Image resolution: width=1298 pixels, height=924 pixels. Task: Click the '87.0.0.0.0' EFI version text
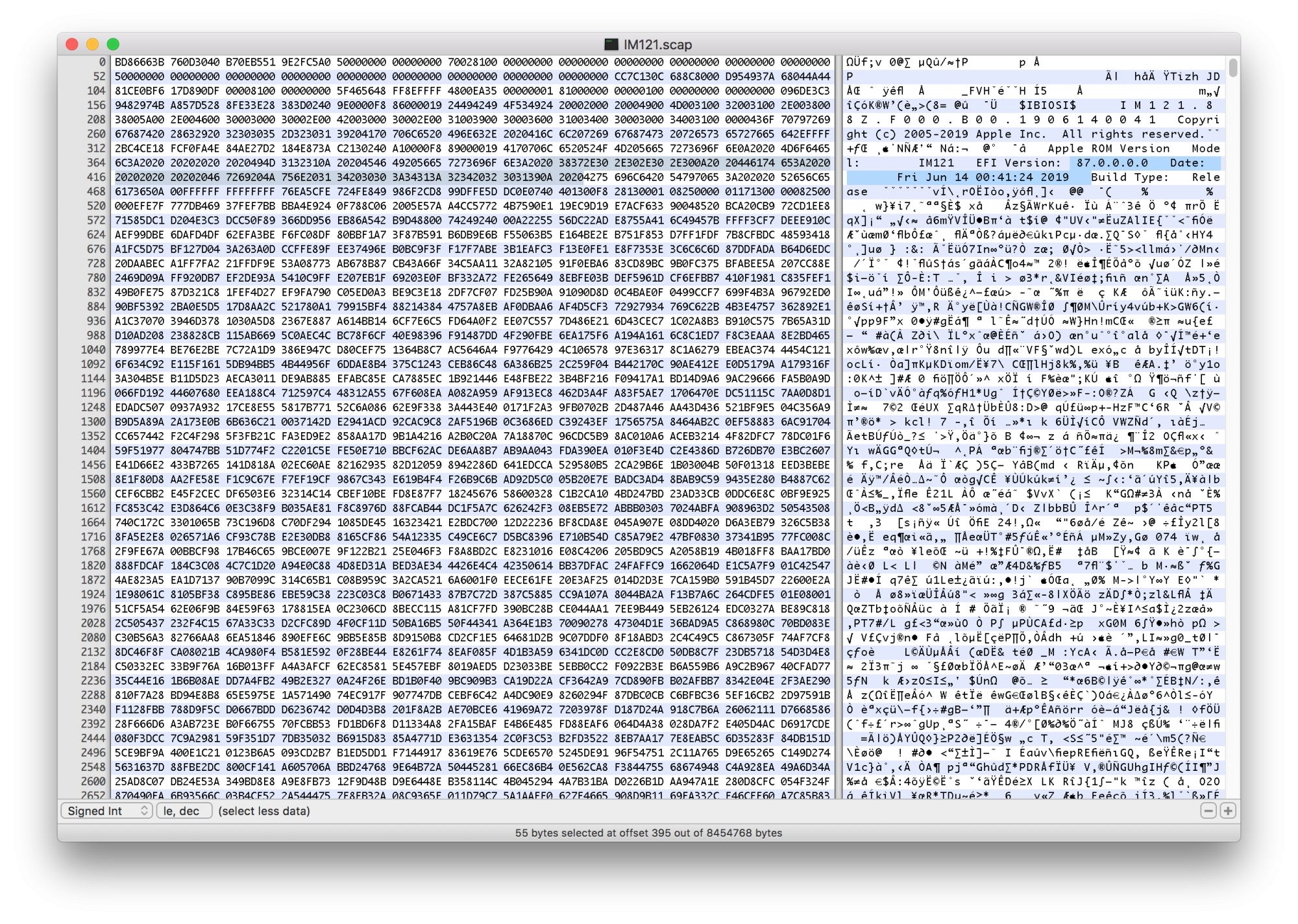click(x=1112, y=163)
